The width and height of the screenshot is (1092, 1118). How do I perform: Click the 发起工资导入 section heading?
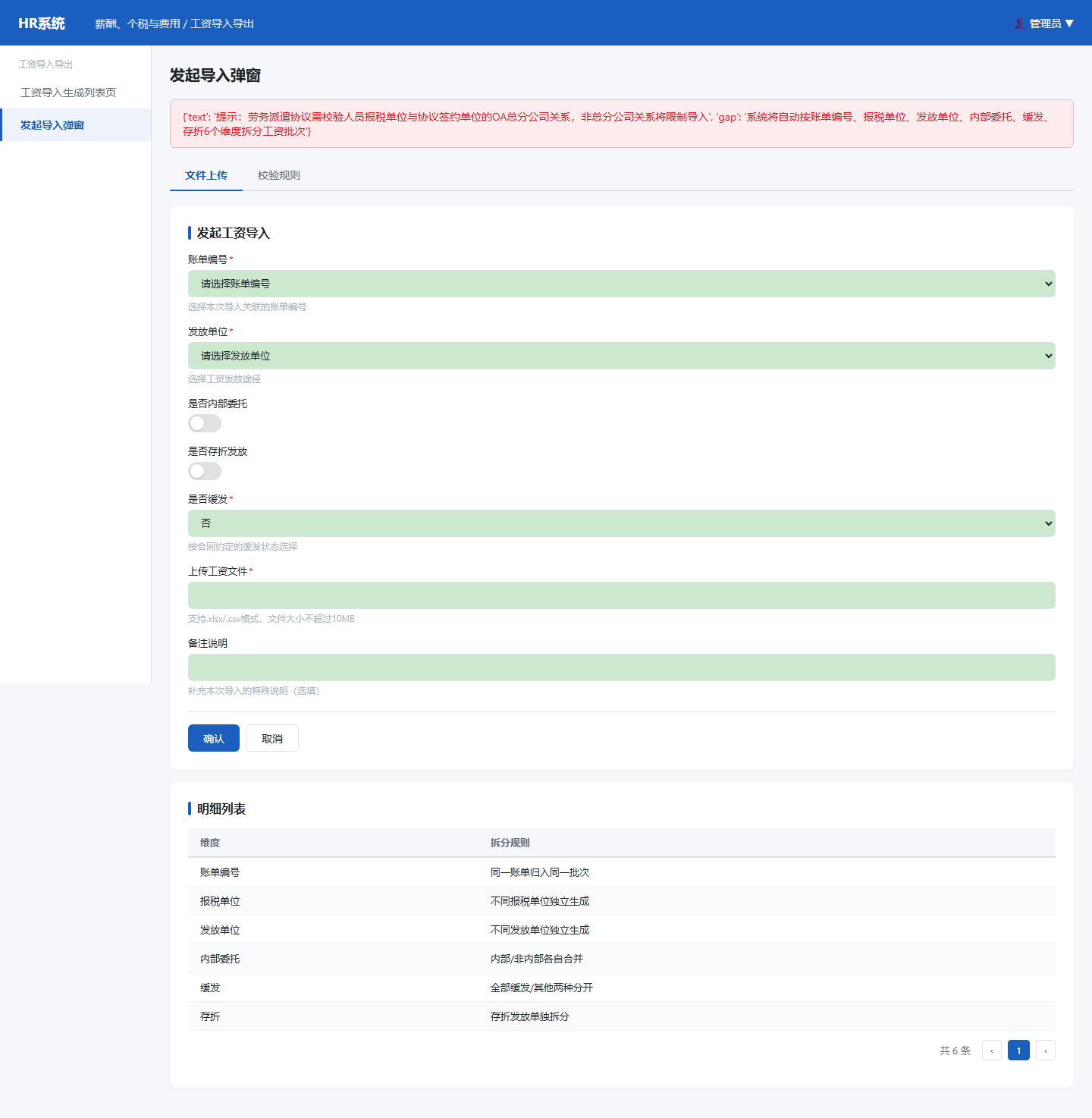click(x=234, y=233)
